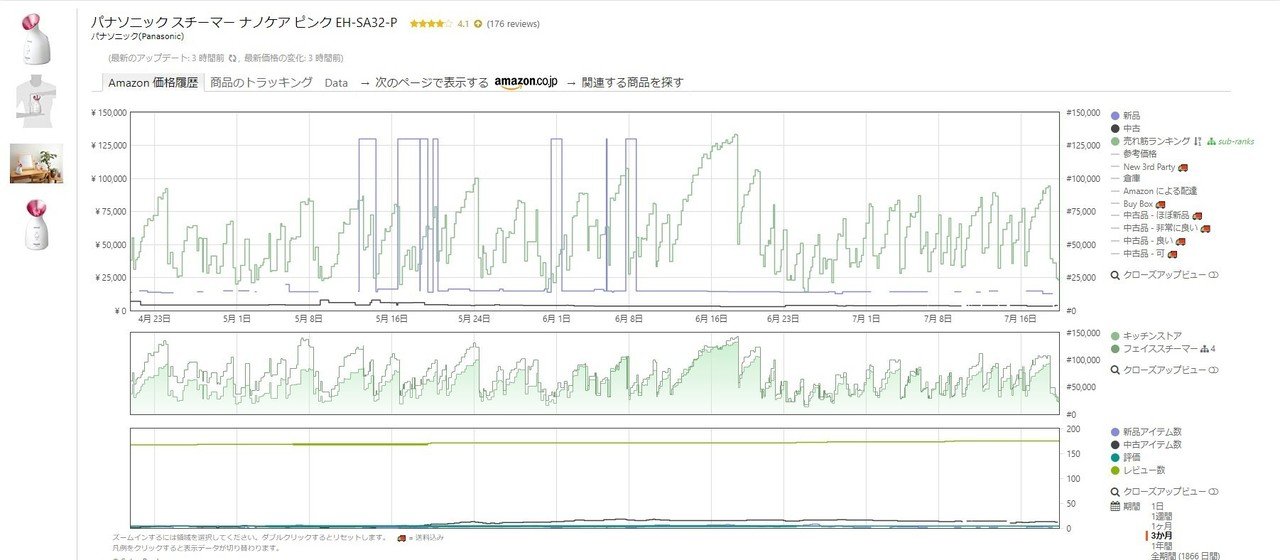The image size is (1280, 560).
Task: Click the 6月 16日 date label on the chart axis
Action: (711, 319)
